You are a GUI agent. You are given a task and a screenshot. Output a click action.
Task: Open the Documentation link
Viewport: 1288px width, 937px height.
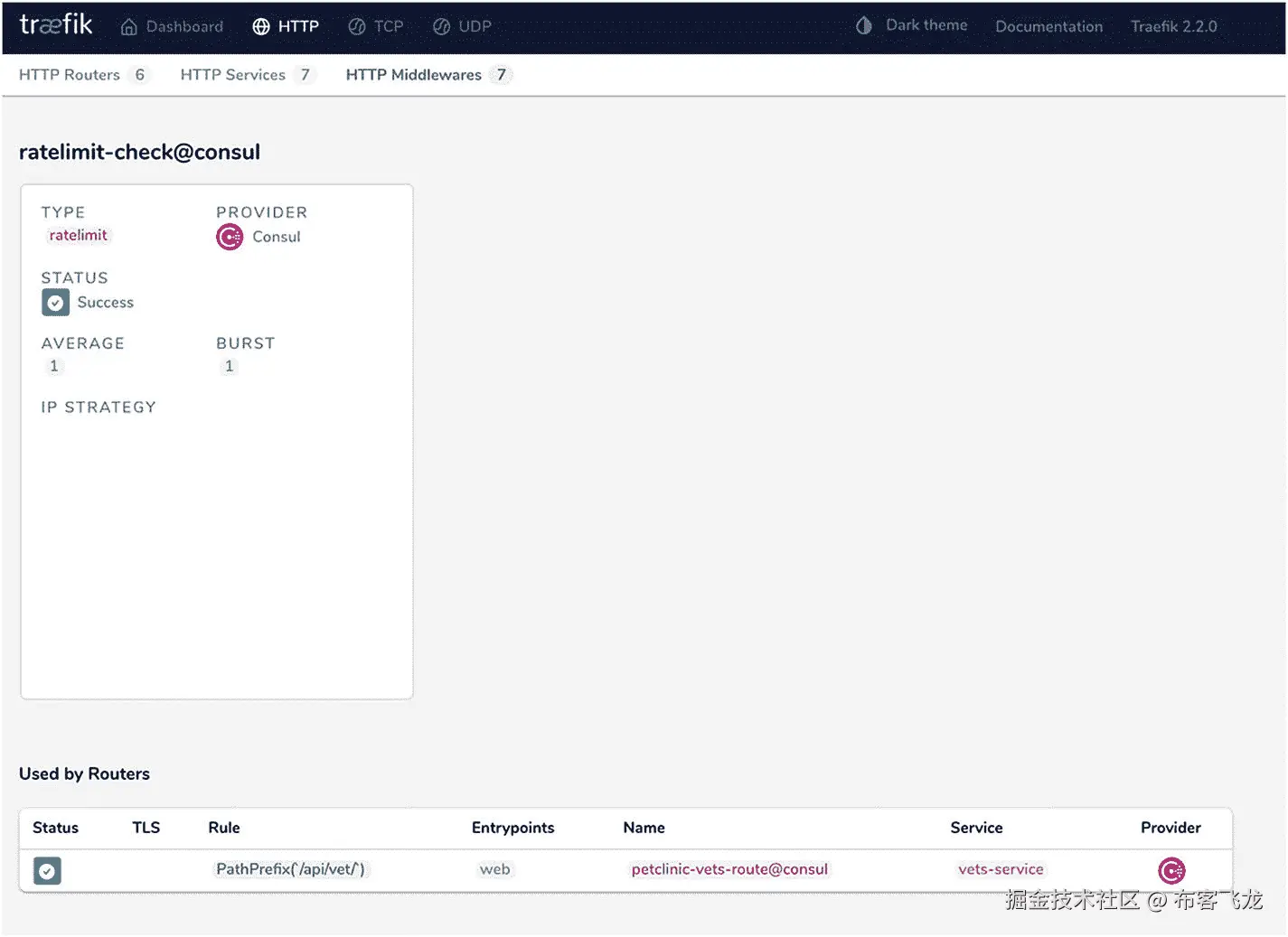point(1048,27)
